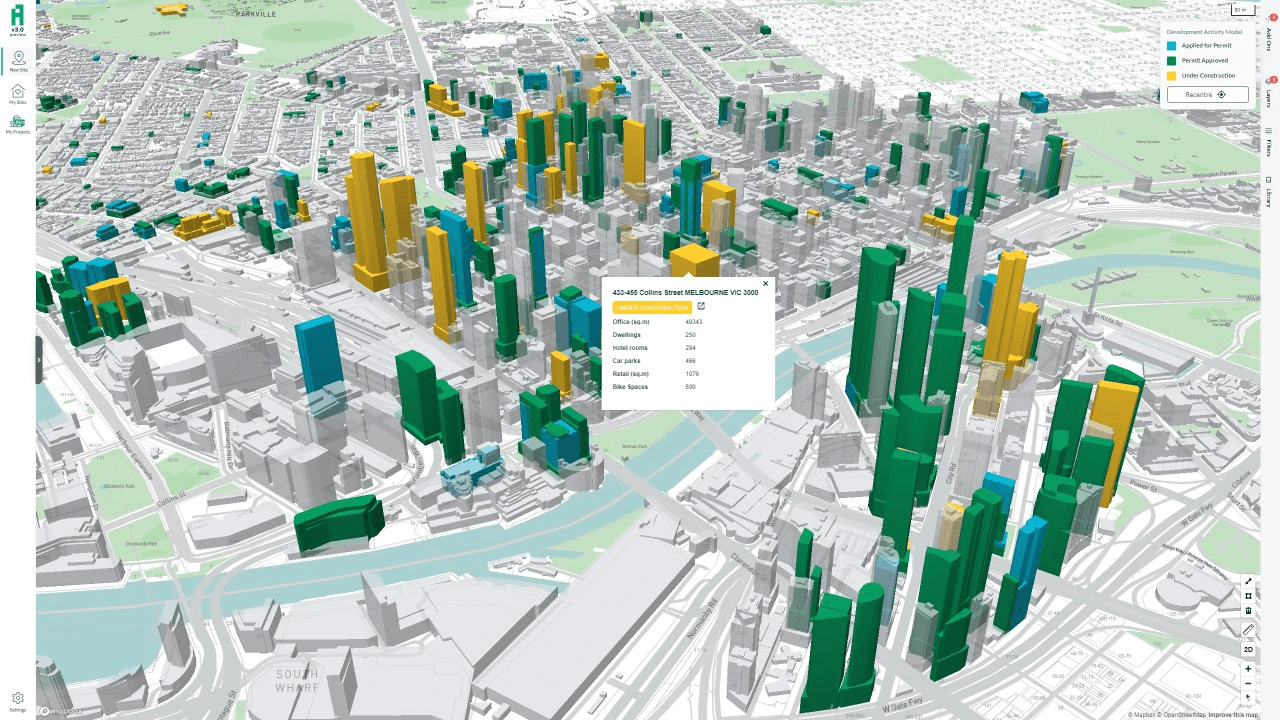Image resolution: width=1280 pixels, height=720 pixels.
Task: Click the popup address title text
Action: point(685,292)
